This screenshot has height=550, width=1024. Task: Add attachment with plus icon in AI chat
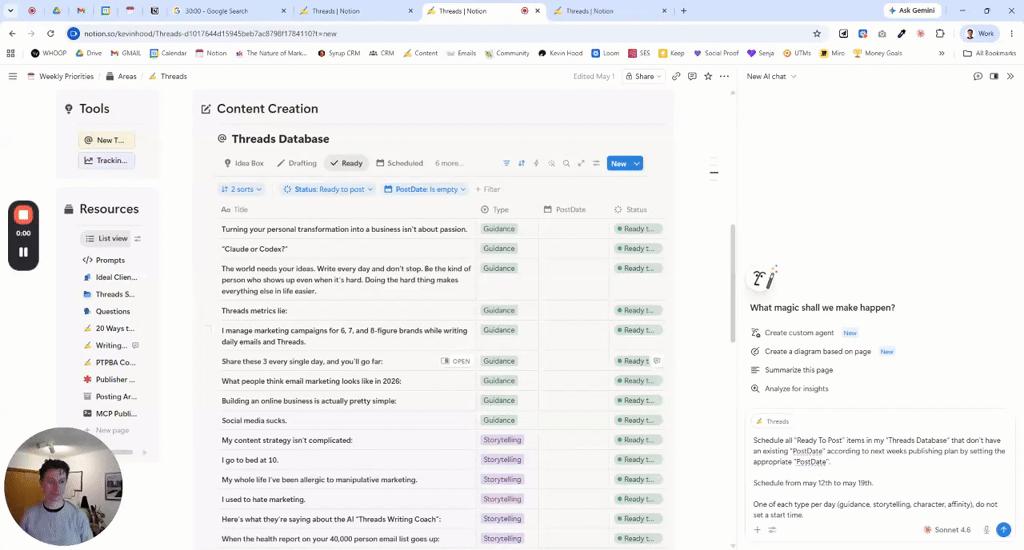pyautogui.click(x=758, y=530)
